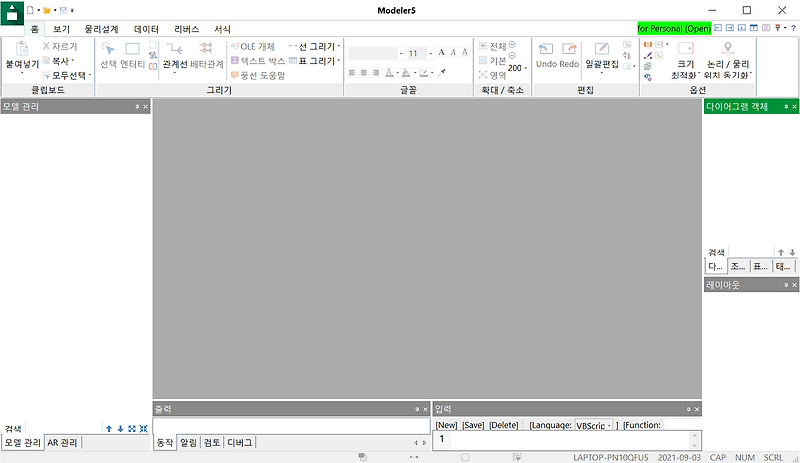Viewport: 800px width, 463px height.
Task: Click the Save disk icon in title bar
Action: 64,10
